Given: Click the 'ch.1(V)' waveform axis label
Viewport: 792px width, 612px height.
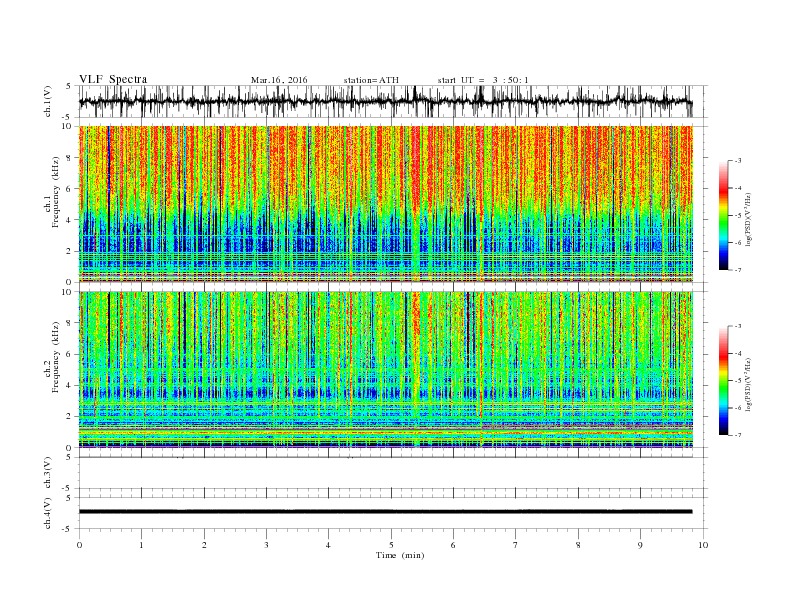Looking at the screenshot, I should pos(48,101).
